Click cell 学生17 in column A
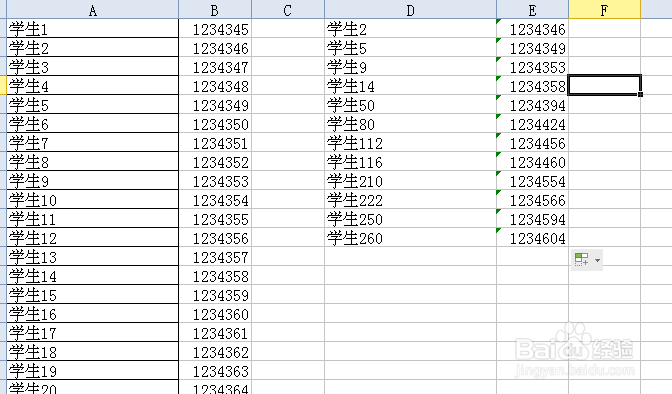 93,332
